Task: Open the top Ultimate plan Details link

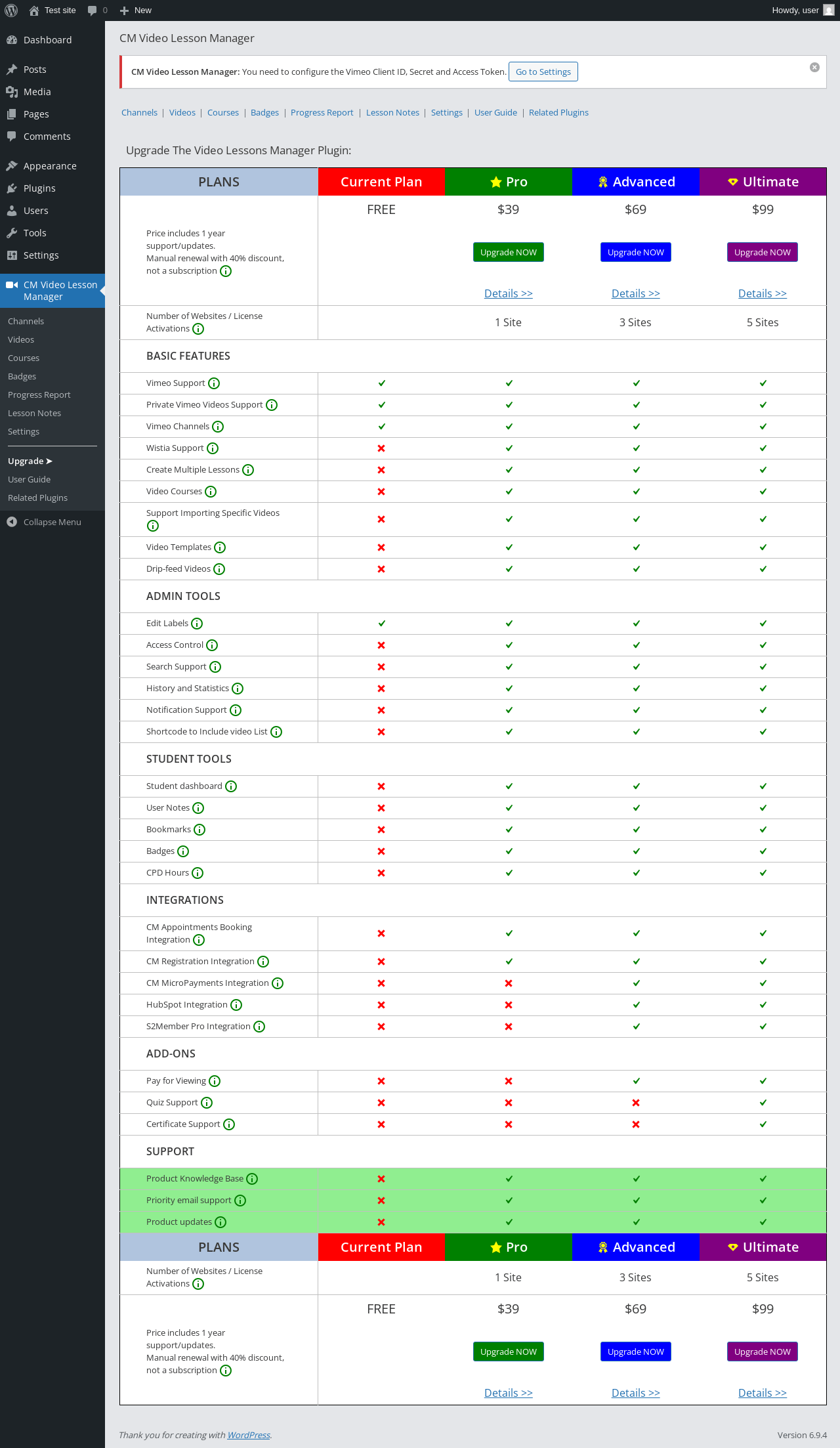Action: click(x=763, y=293)
